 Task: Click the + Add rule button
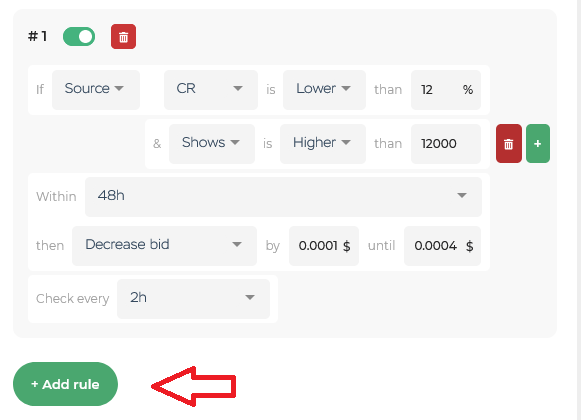click(x=65, y=384)
